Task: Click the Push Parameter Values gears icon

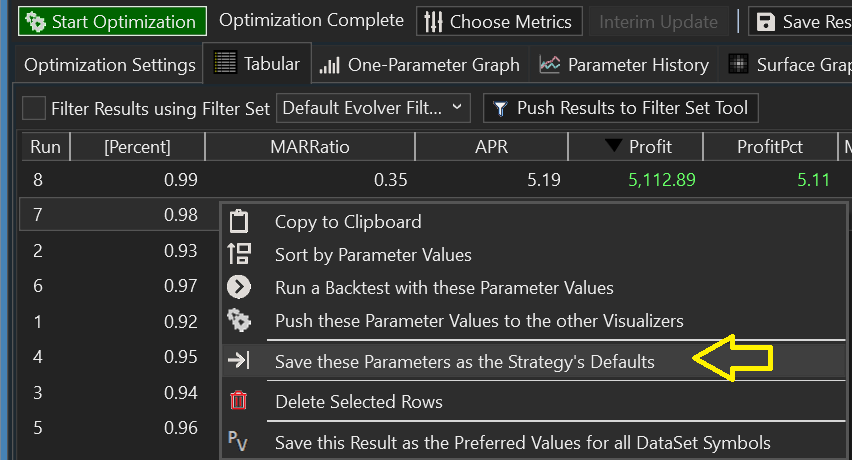Action: pos(239,321)
